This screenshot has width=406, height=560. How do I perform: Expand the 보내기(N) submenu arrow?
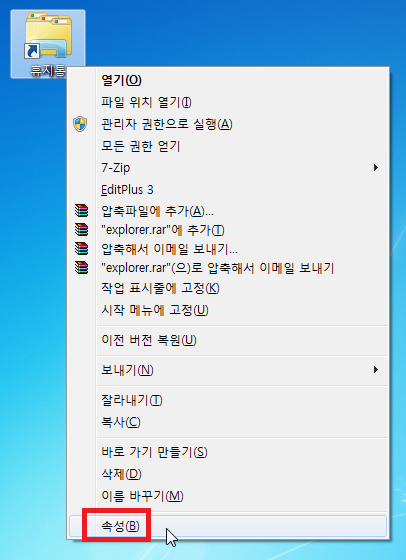[375, 370]
